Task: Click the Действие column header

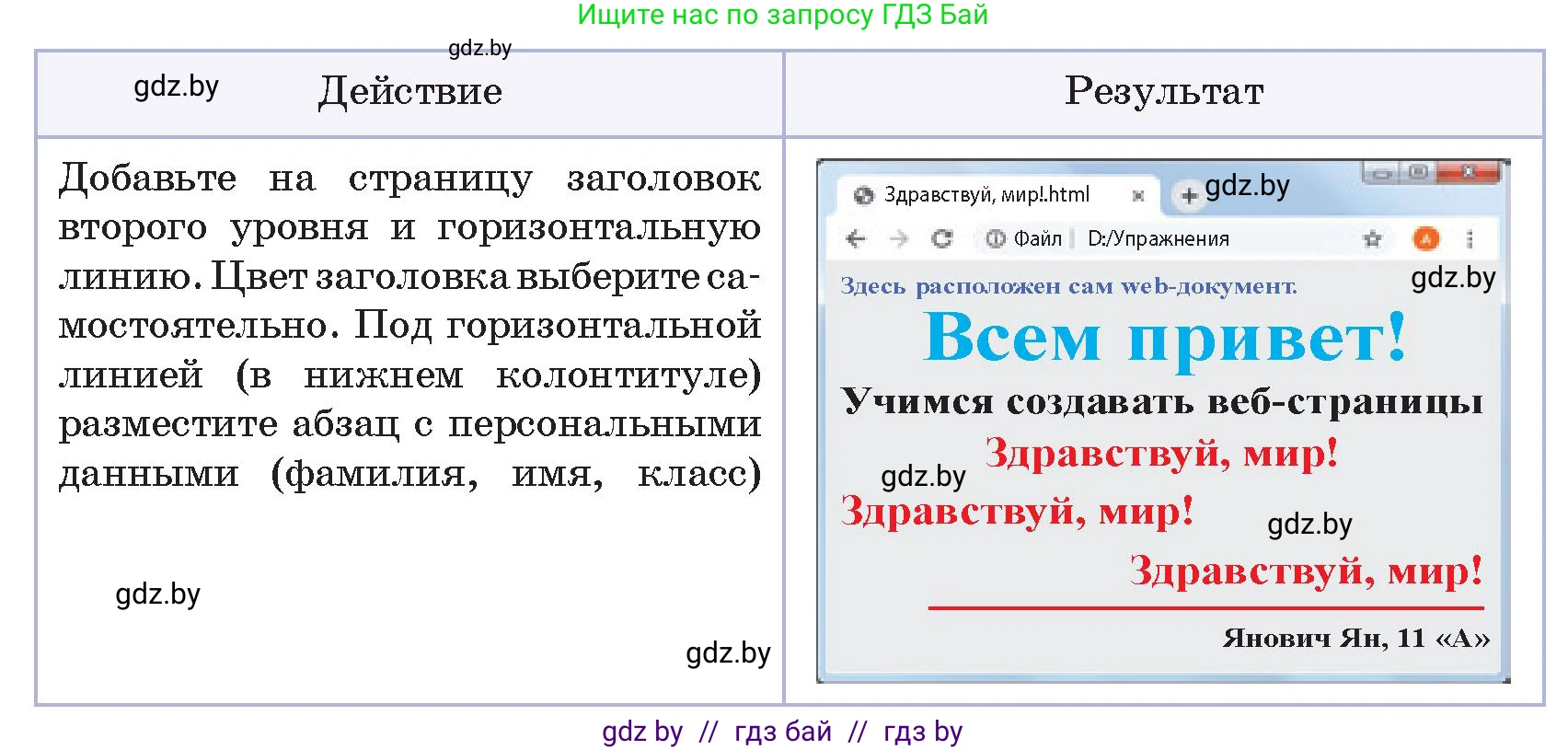Action: (x=410, y=92)
